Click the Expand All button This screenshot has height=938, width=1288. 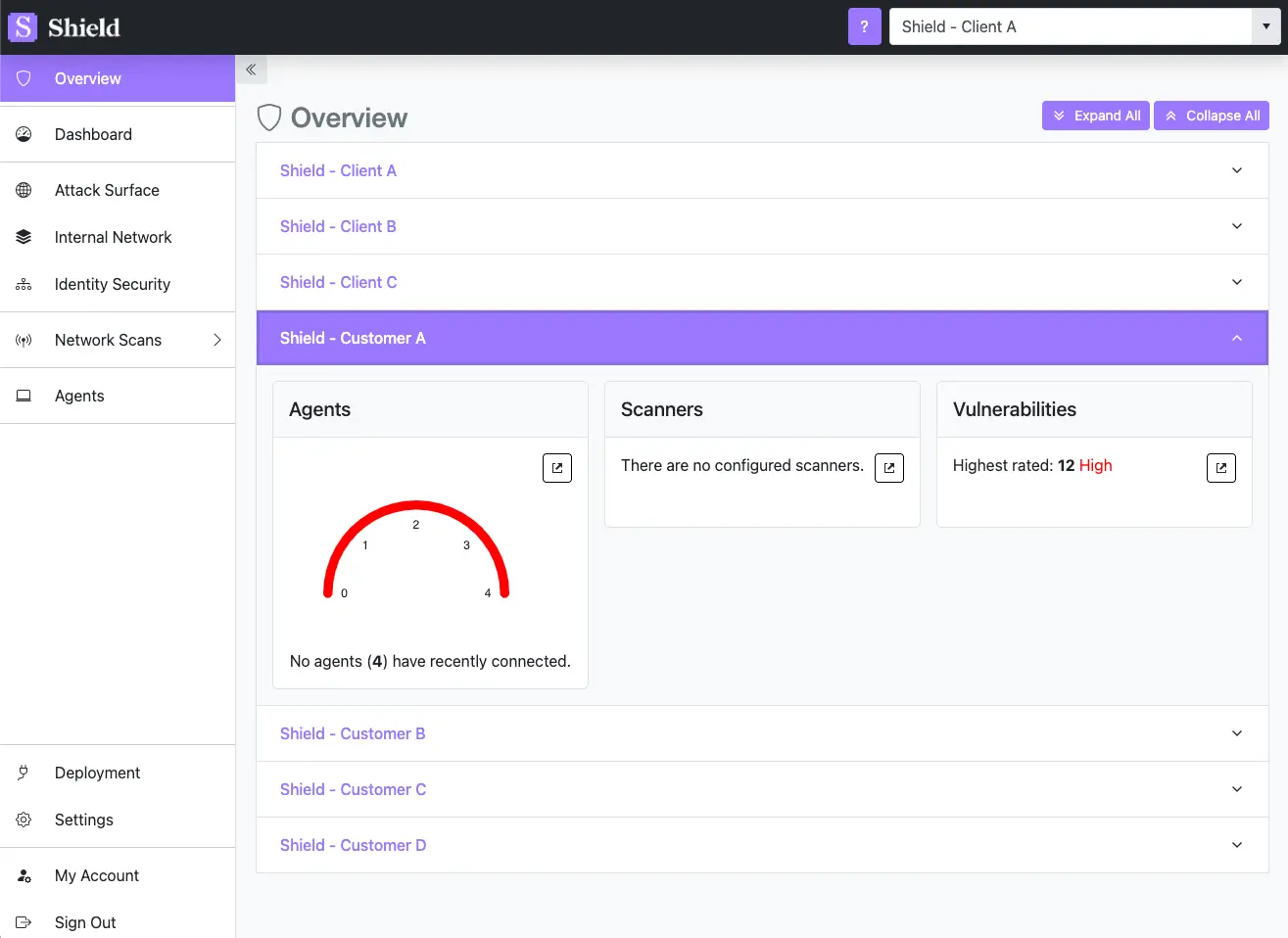[1095, 115]
